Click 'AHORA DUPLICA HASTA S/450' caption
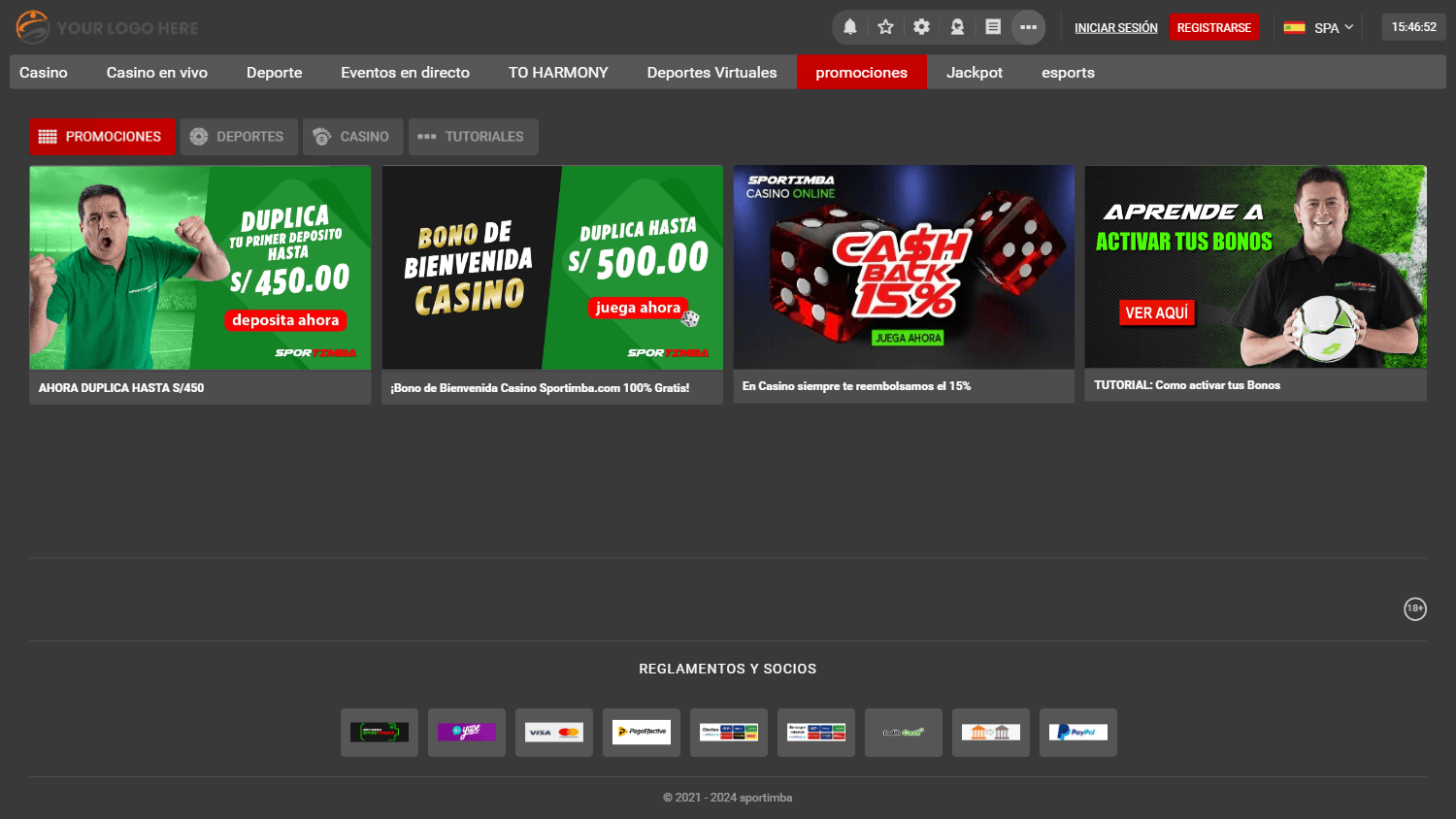 [121, 388]
